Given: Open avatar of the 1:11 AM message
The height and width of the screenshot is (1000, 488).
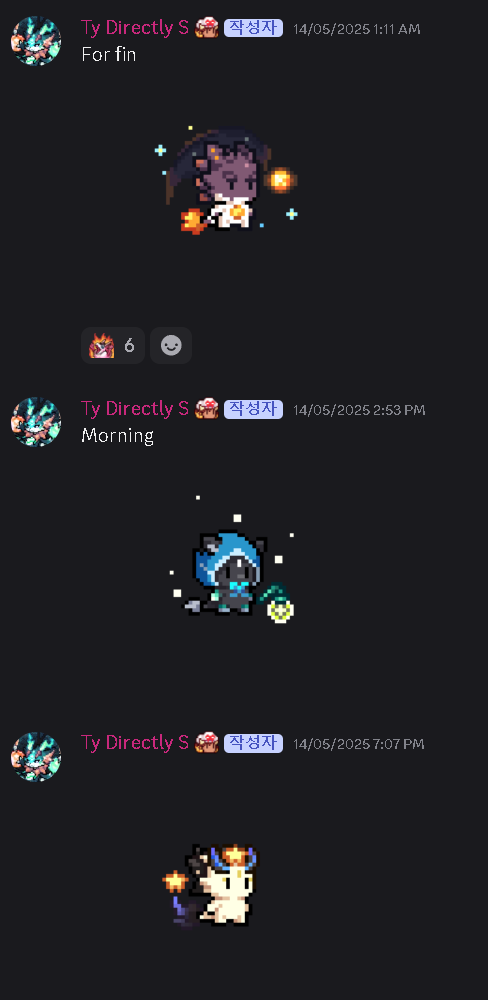Looking at the screenshot, I should tap(36, 41).
